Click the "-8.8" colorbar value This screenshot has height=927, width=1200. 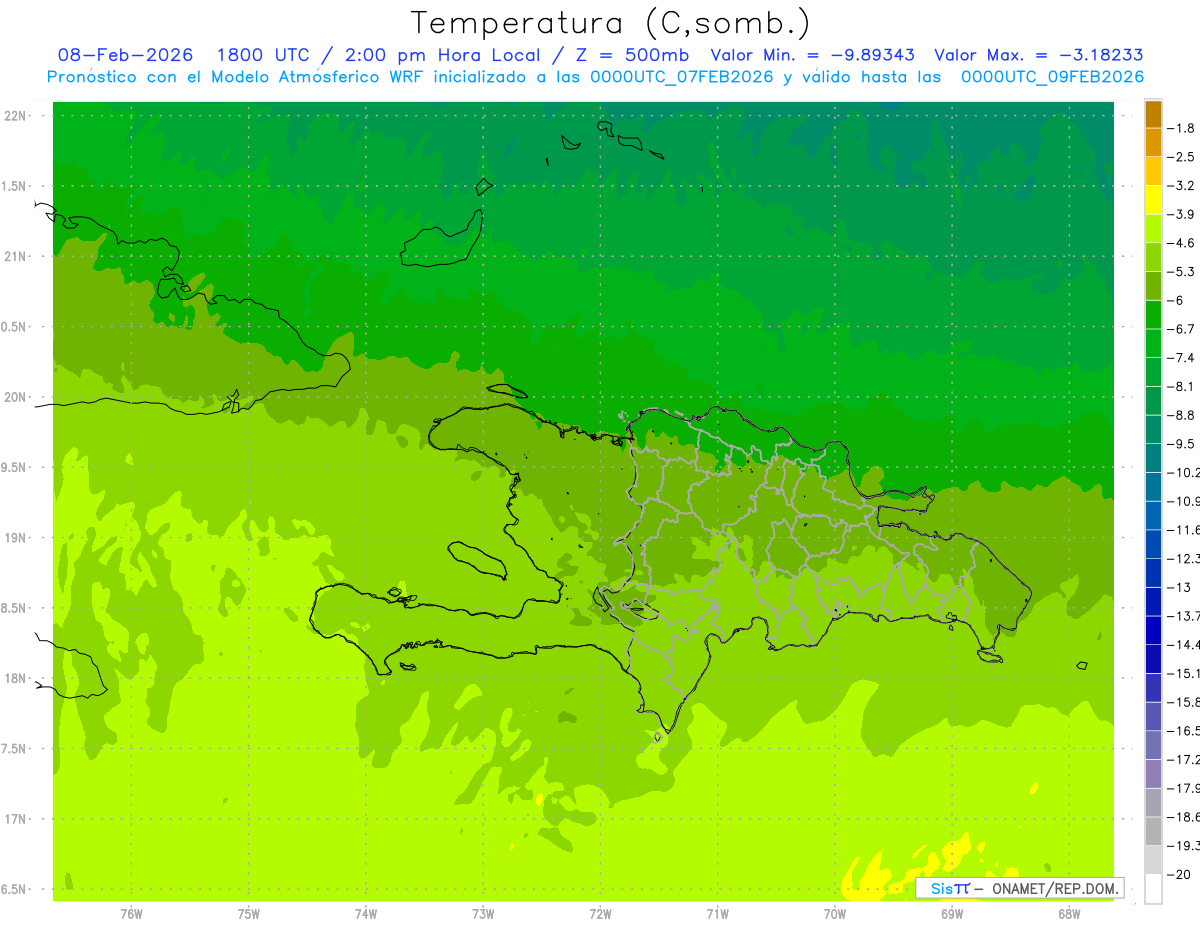tap(1181, 415)
